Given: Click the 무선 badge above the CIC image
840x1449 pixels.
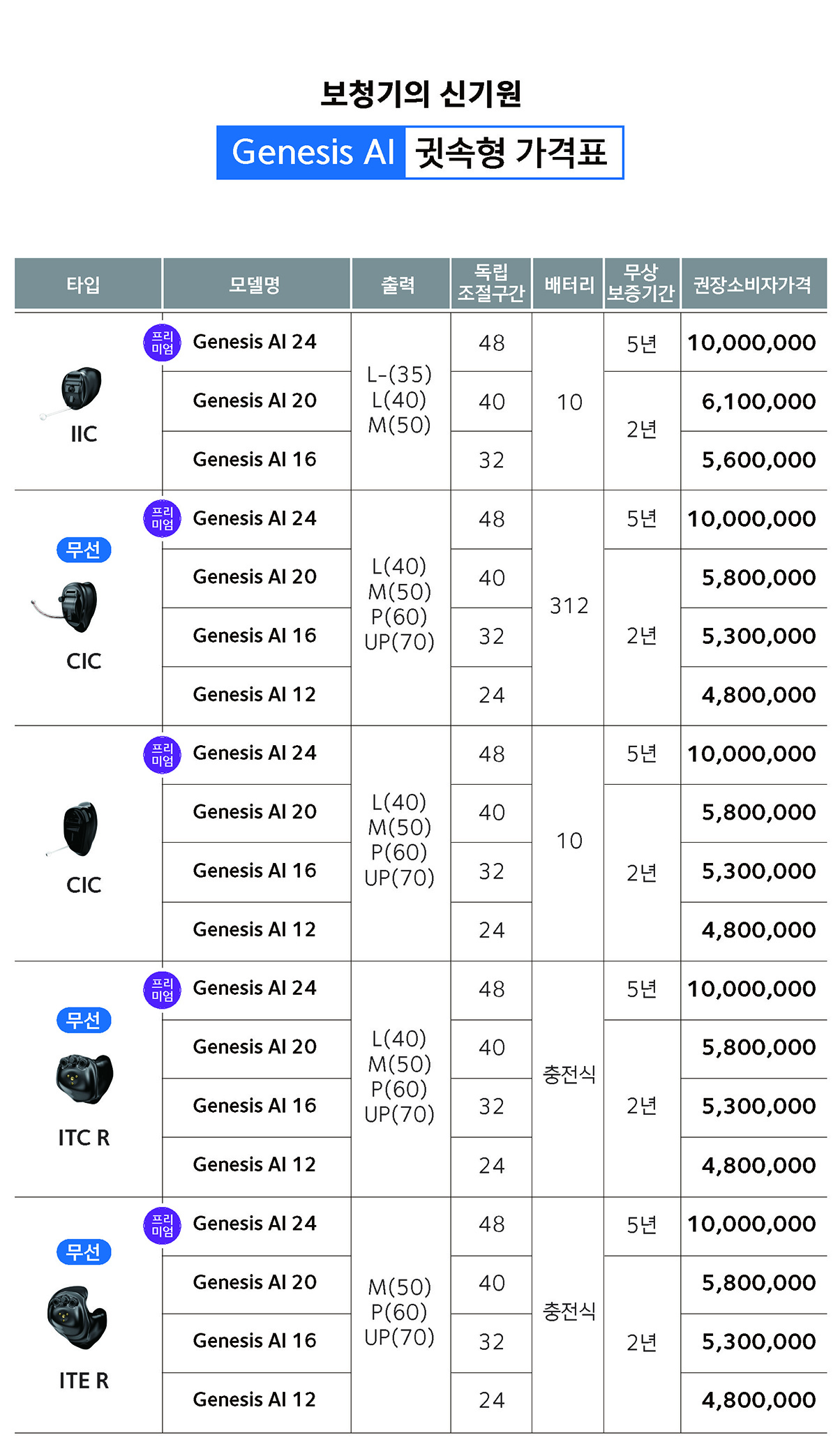Looking at the screenshot, I should click(84, 550).
